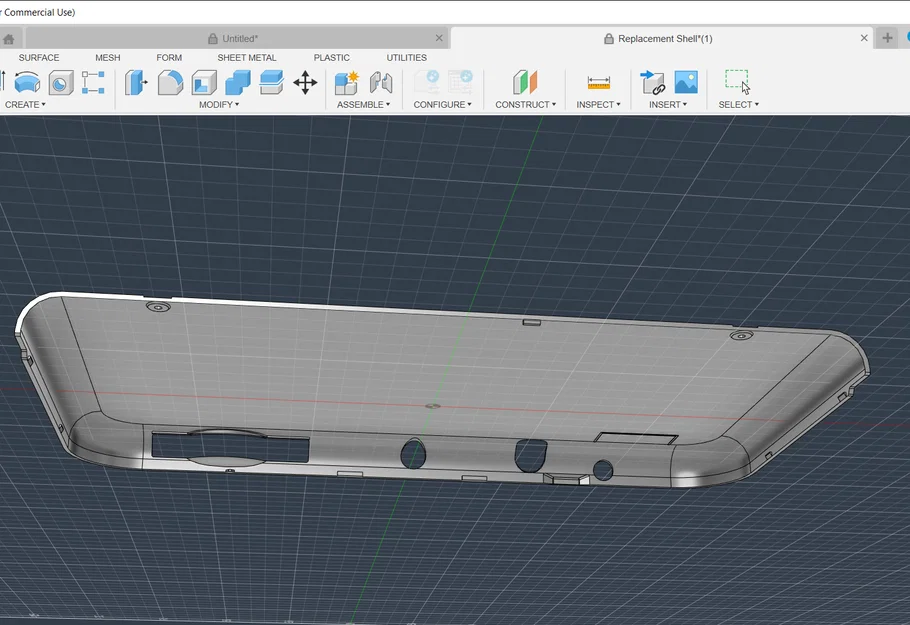Go to the Home tab icon
Image resolution: width=910 pixels, height=625 pixels.
[9, 39]
